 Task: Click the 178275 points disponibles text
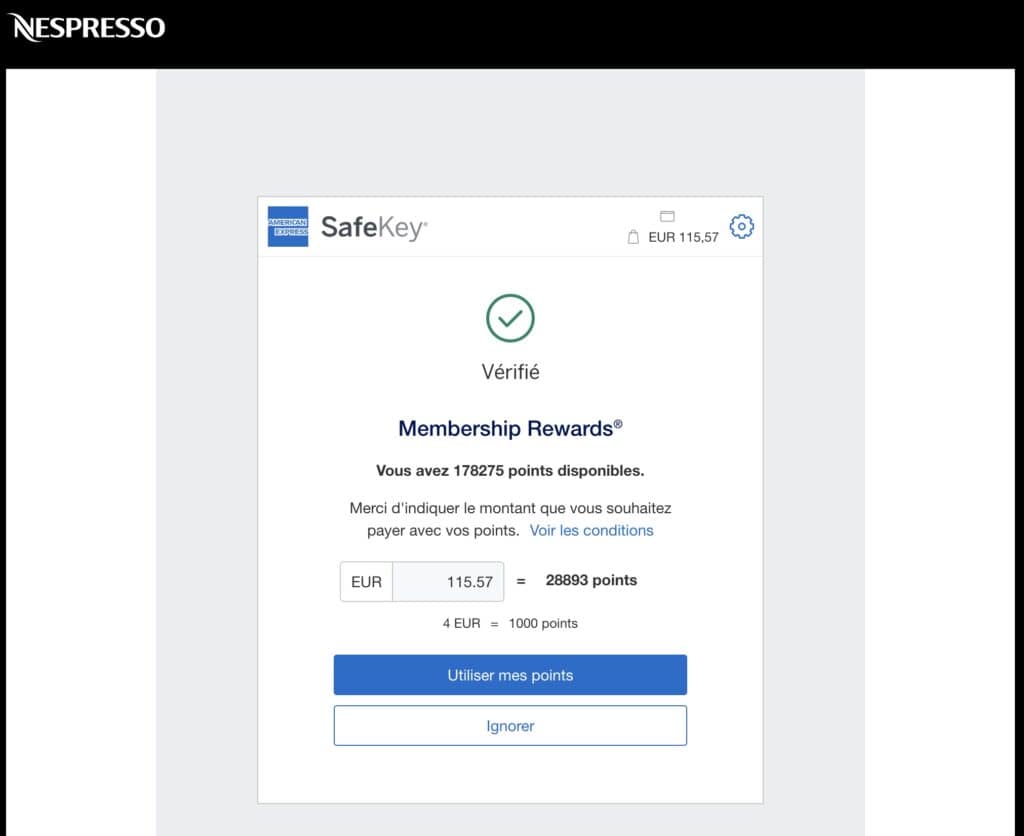(510, 470)
